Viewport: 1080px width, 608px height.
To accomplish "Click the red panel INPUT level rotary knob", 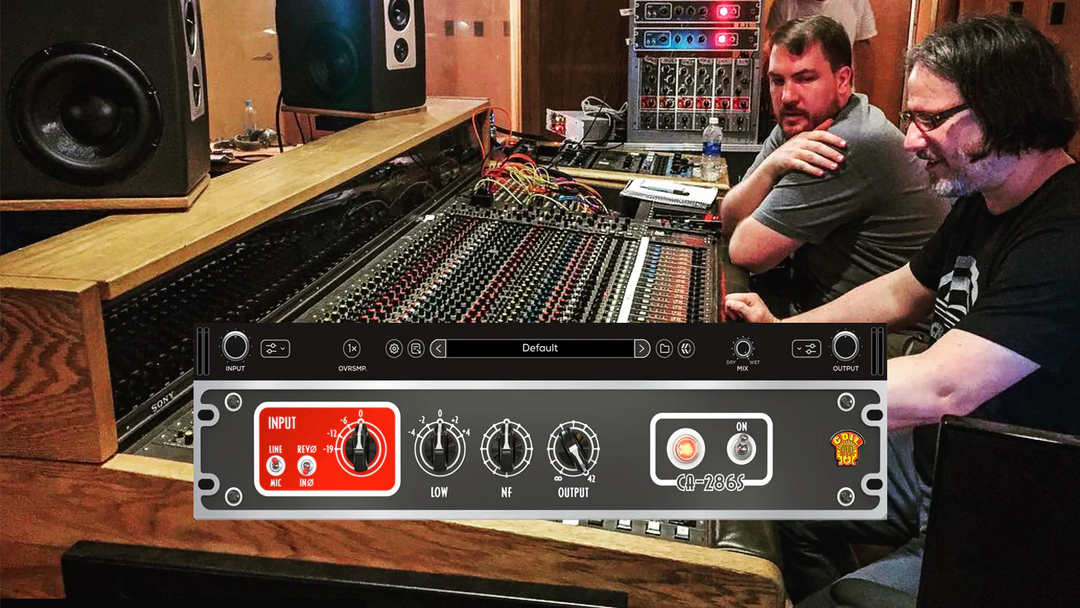I will point(360,448).
